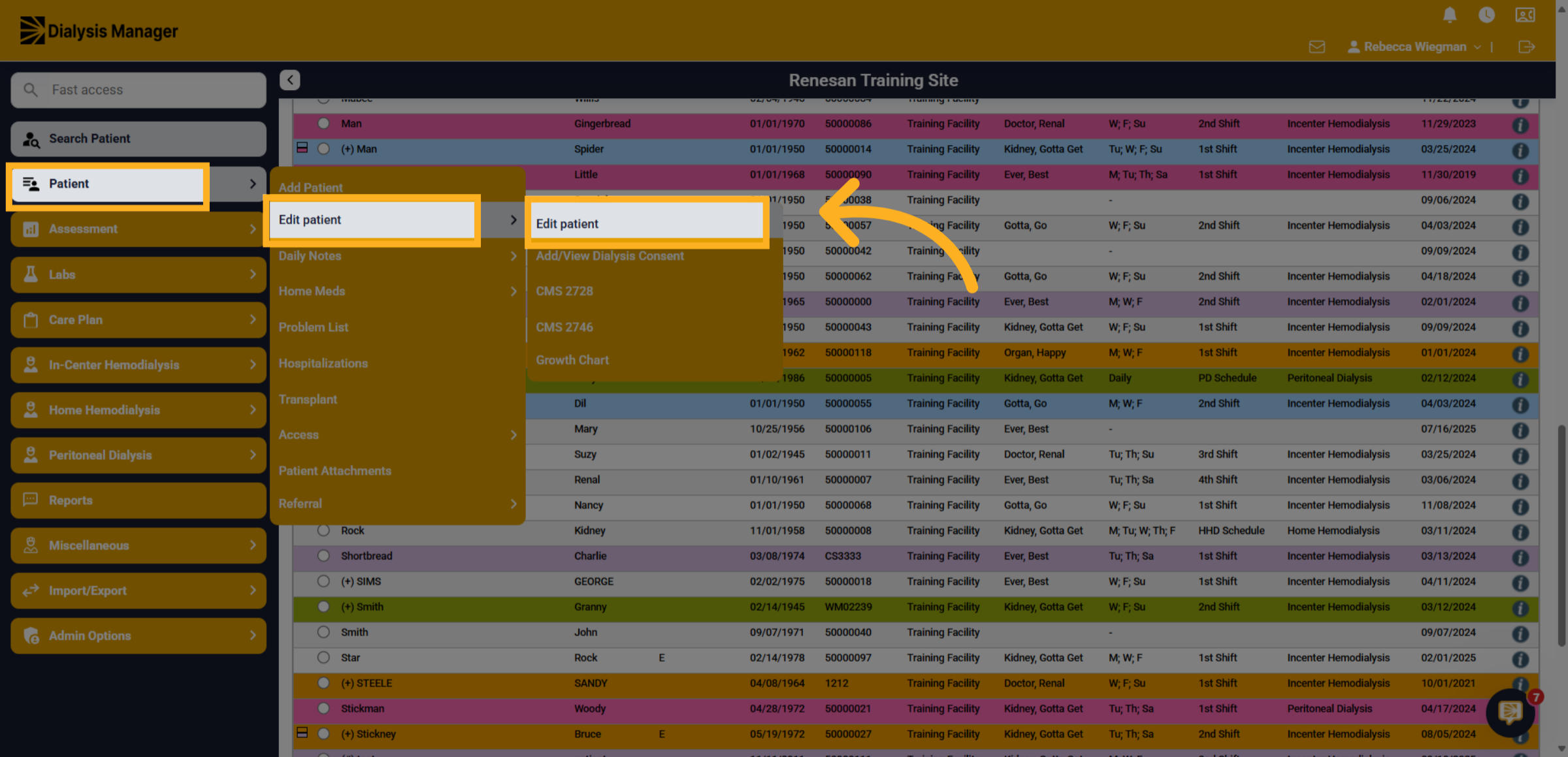Screen dimensions: 1568x757
Task: Click the Fast access search field
Action: 138,89
